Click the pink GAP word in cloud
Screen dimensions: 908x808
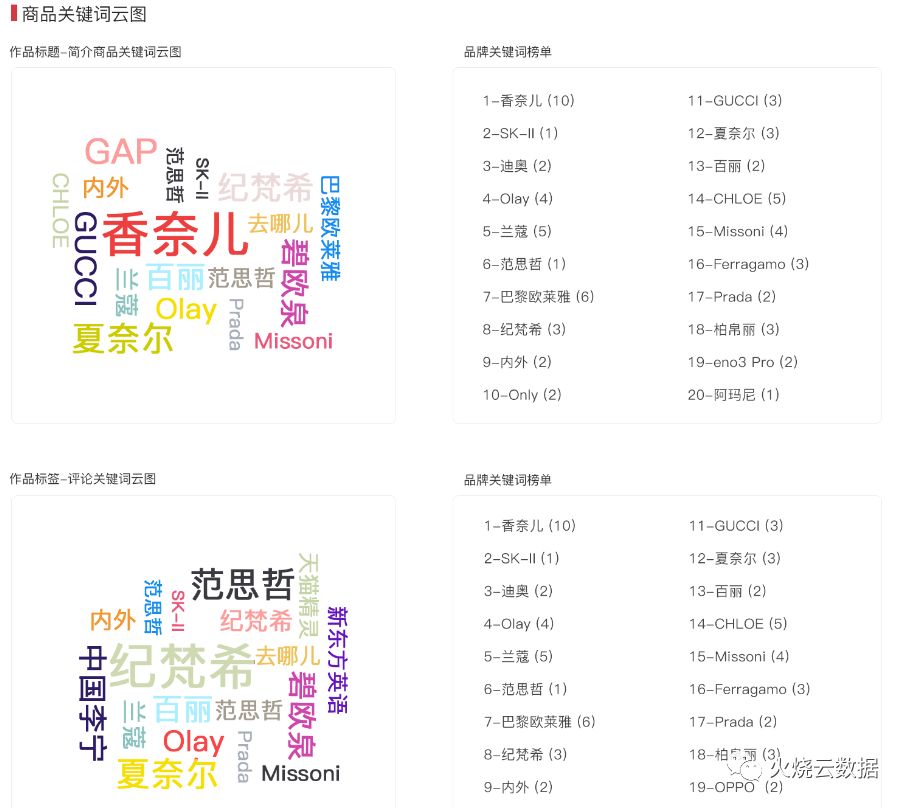[121, 152]
